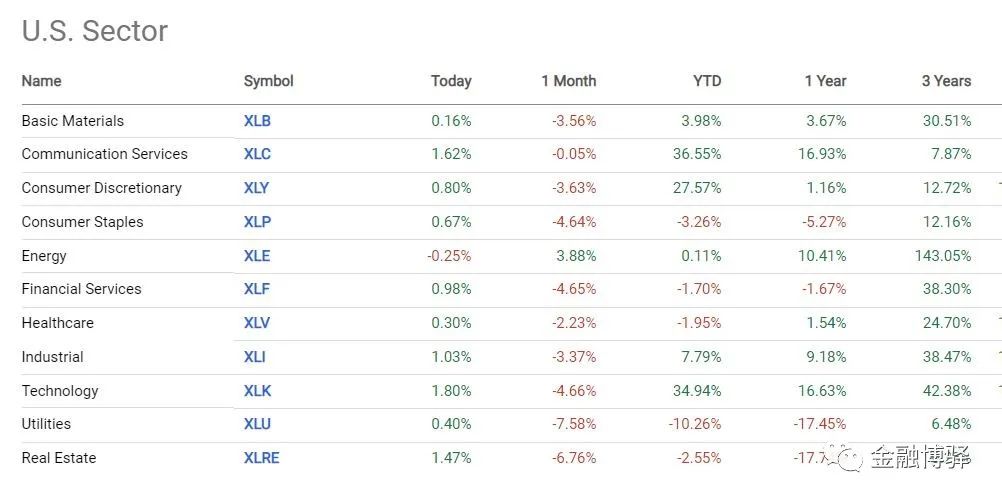Select the XLE symbol link

tap(256, 256)
